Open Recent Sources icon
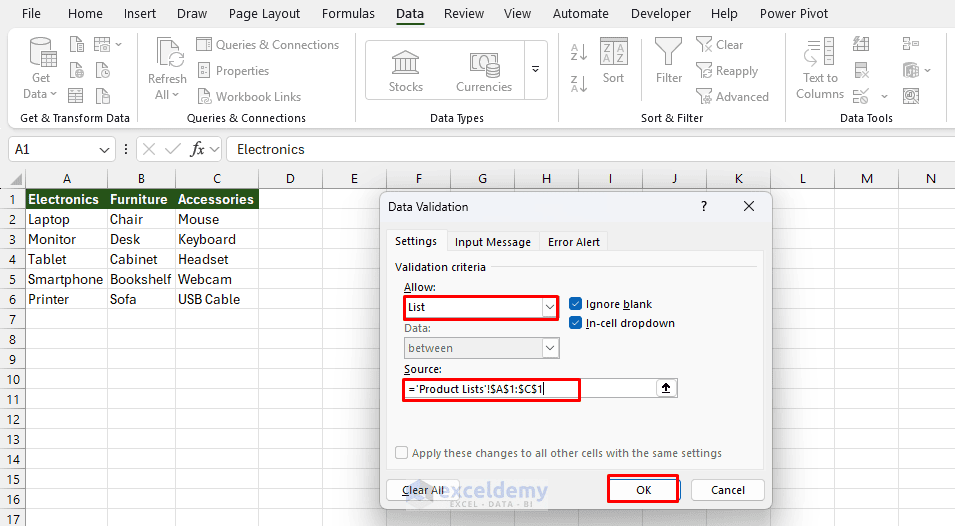 click(x=102, y=71)
